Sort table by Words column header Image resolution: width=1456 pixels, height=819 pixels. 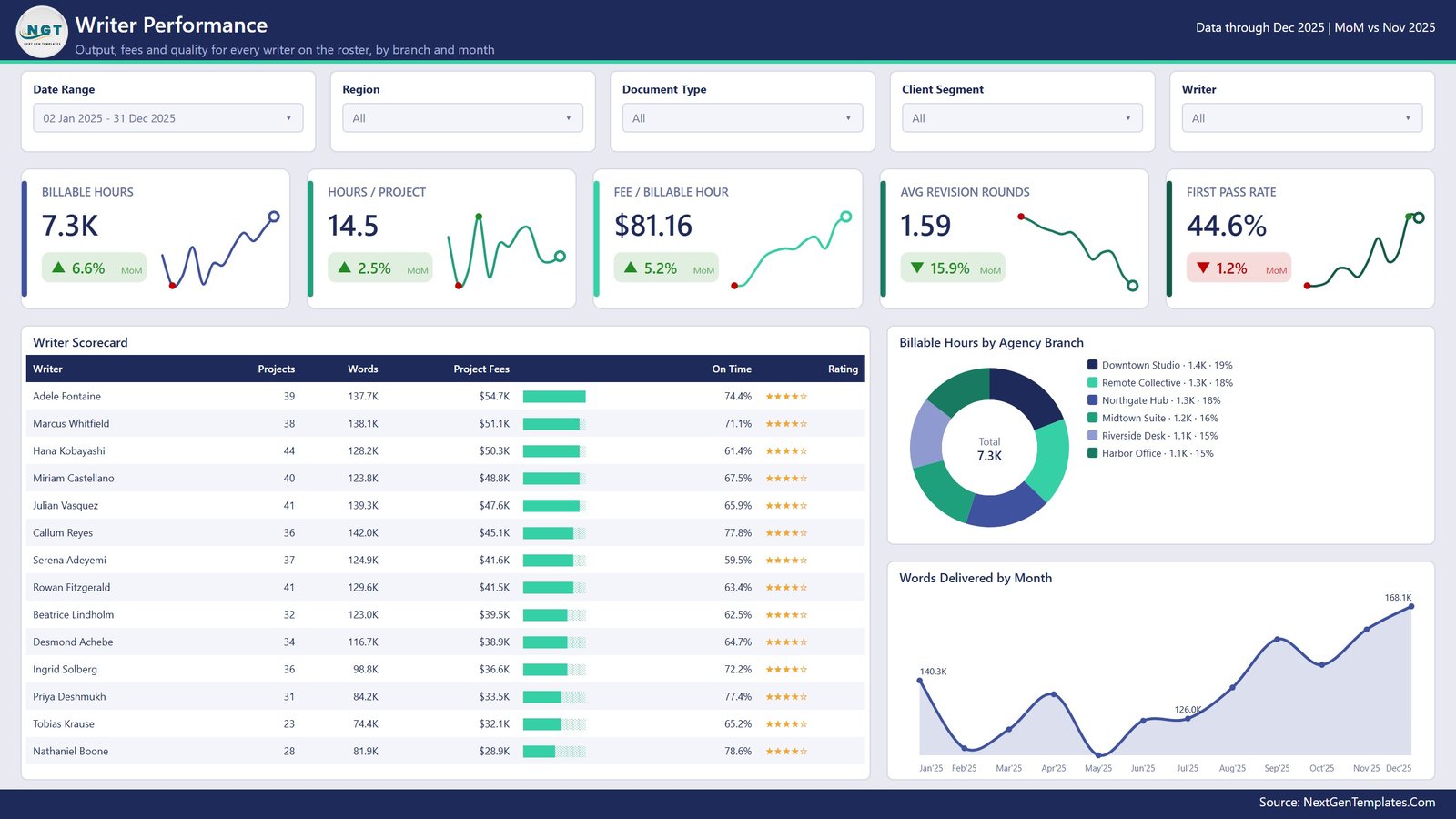[x=363, y=369]
